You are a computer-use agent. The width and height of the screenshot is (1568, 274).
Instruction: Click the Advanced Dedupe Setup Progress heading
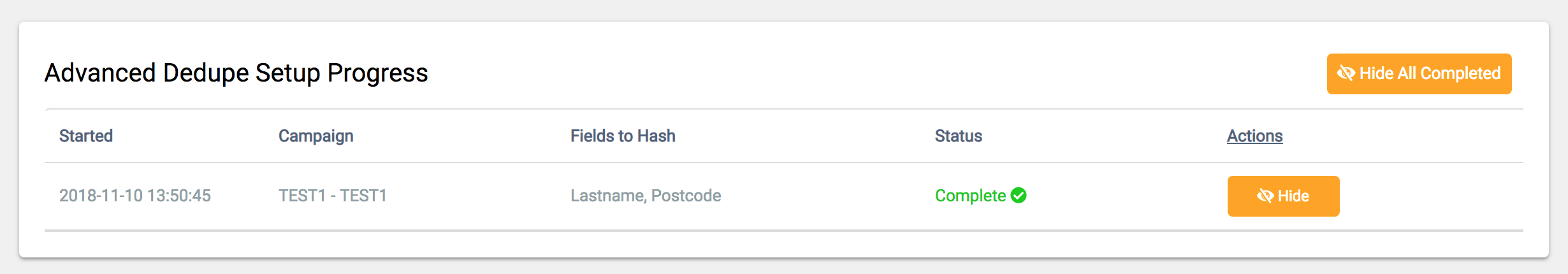pyautogui.click(x=236, y=73)
